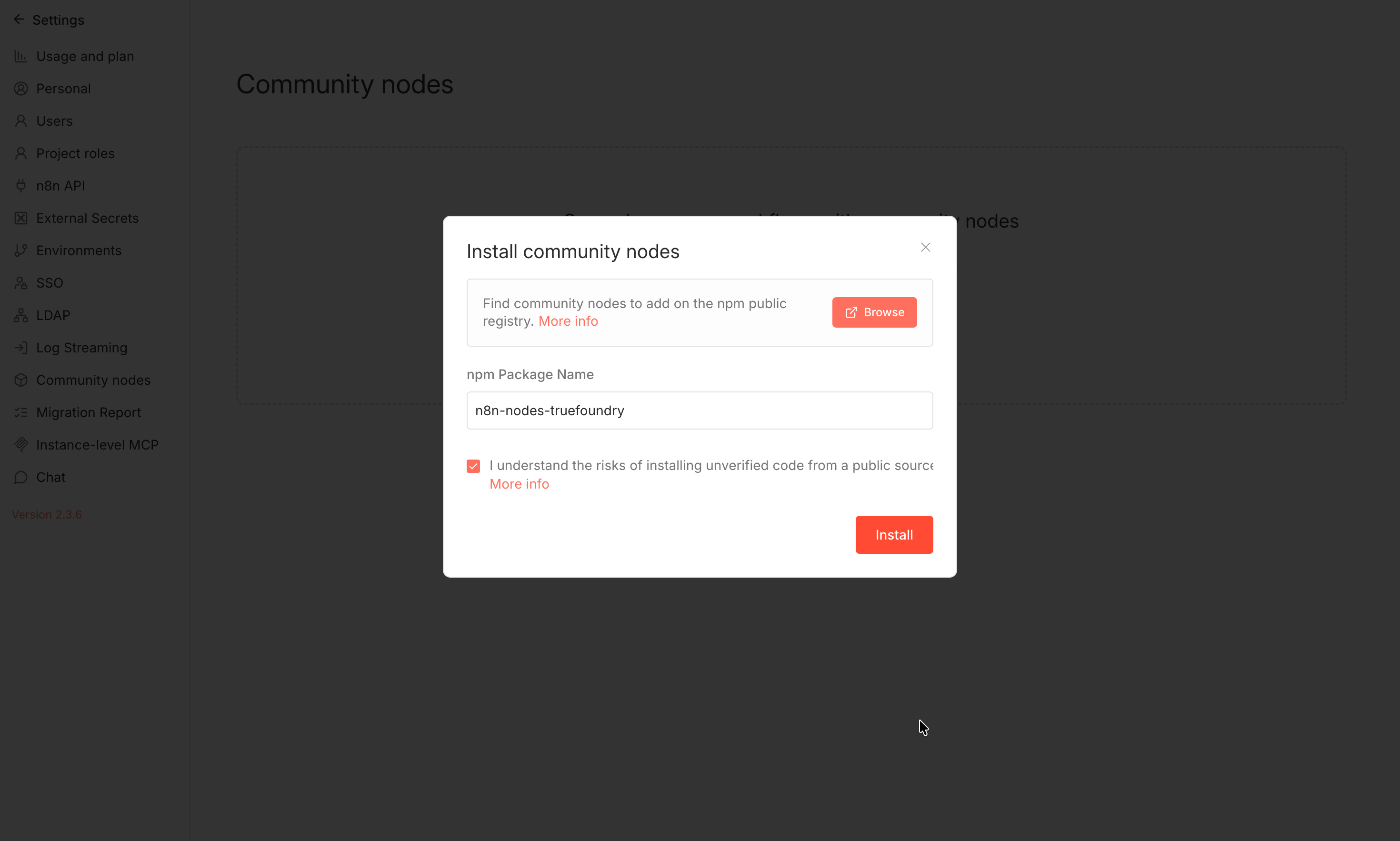Dismiss the Install community nodes dialog
Viewport: 1400px width, 841px height.
click(x=925, y=247)
